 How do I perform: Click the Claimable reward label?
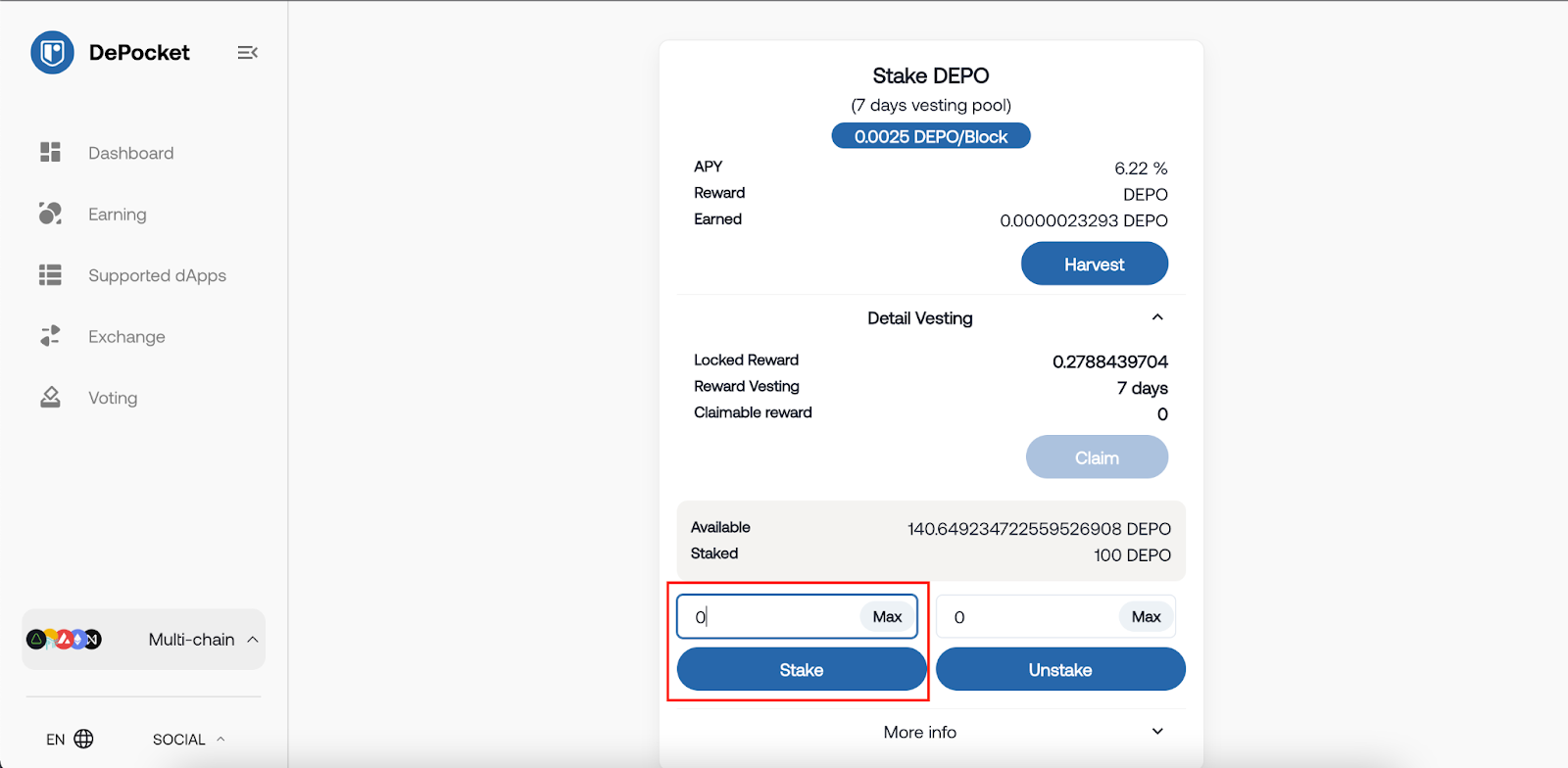(753, 412)
